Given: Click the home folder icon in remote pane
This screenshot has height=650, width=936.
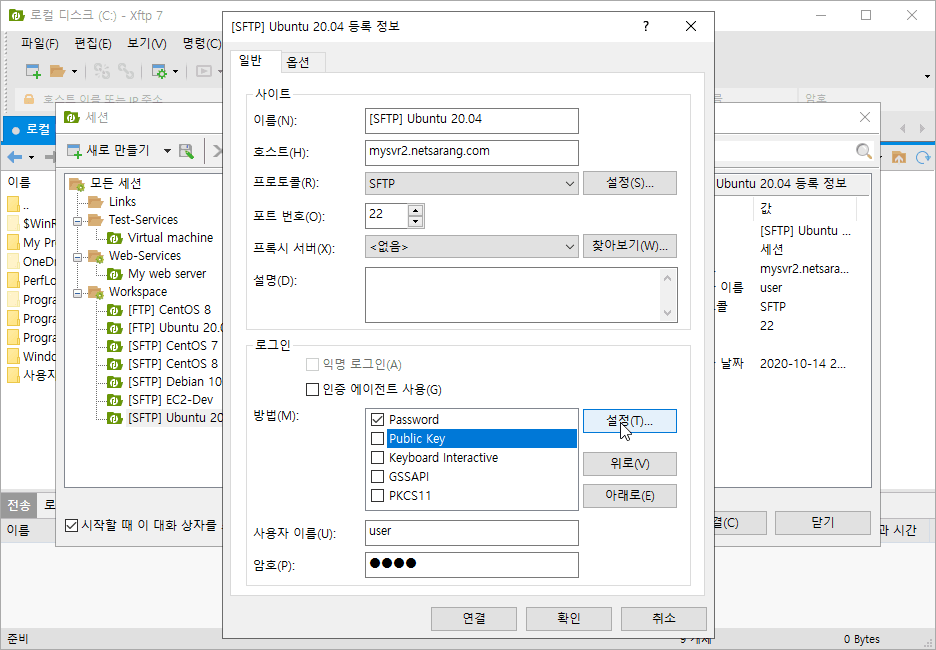Looking at the screenshot, I should (898, 157).
